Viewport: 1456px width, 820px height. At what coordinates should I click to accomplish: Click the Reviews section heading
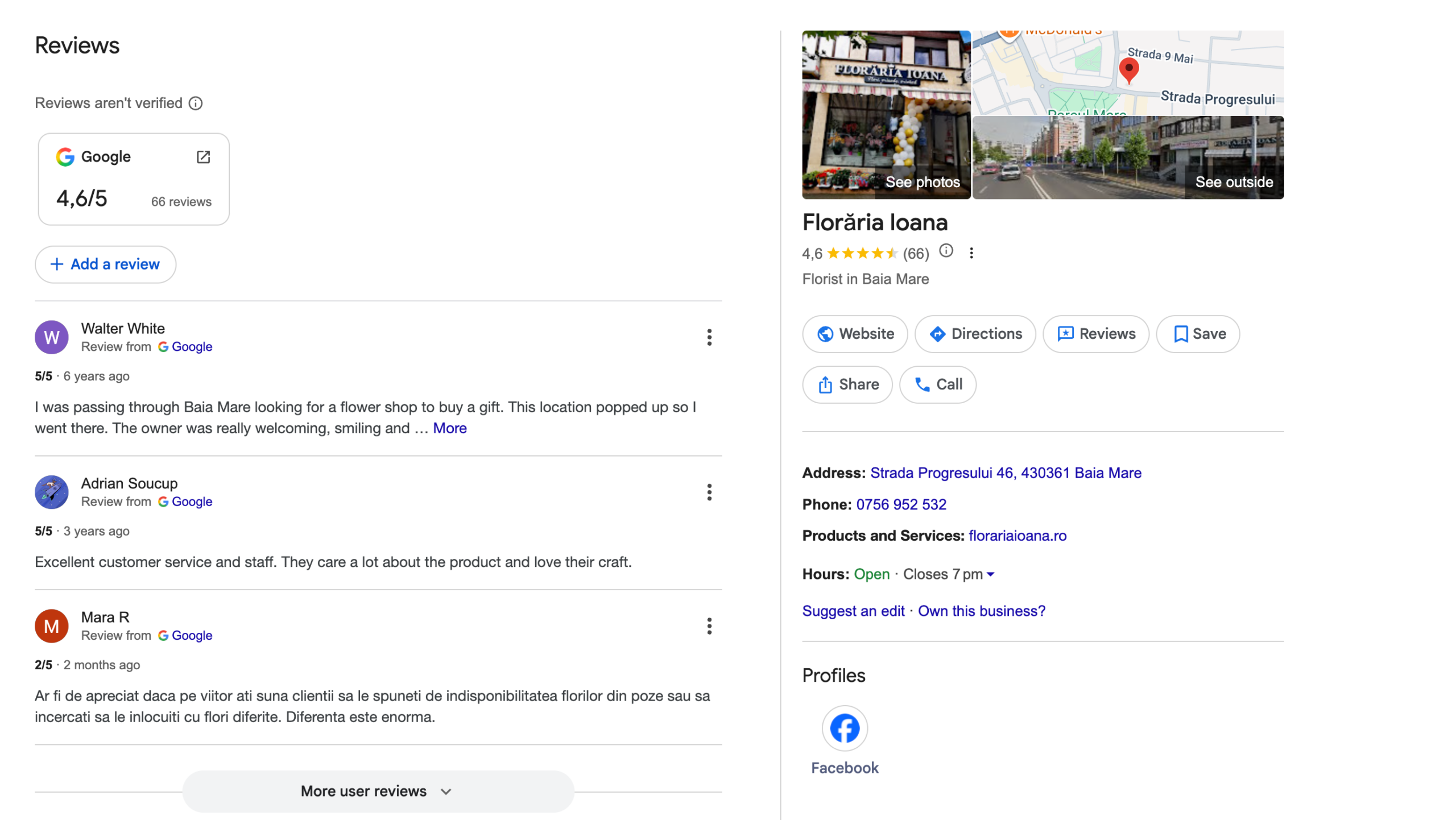[x=77, y=45]
